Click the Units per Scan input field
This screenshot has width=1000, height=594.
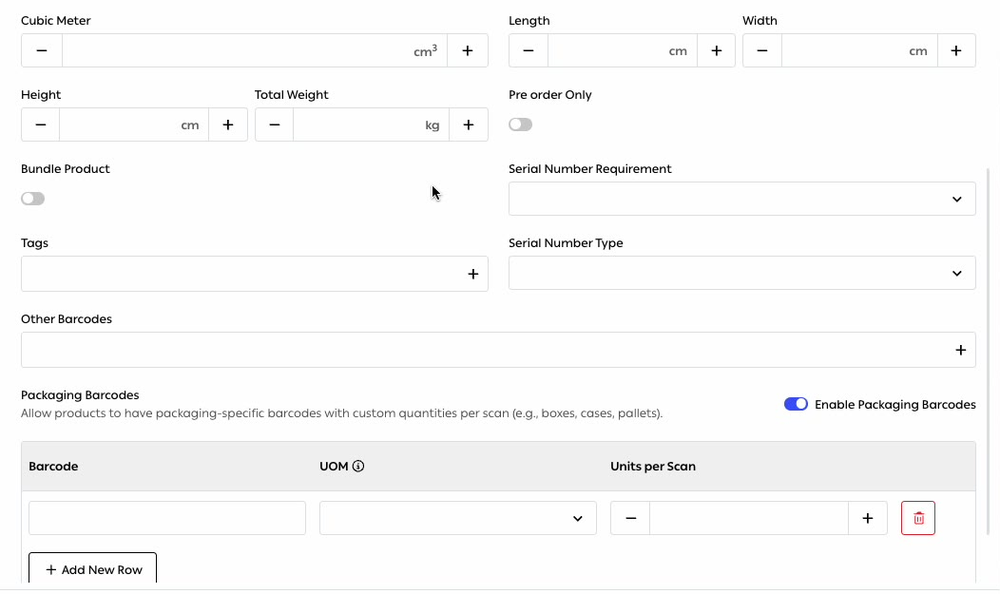pos(749,518)
